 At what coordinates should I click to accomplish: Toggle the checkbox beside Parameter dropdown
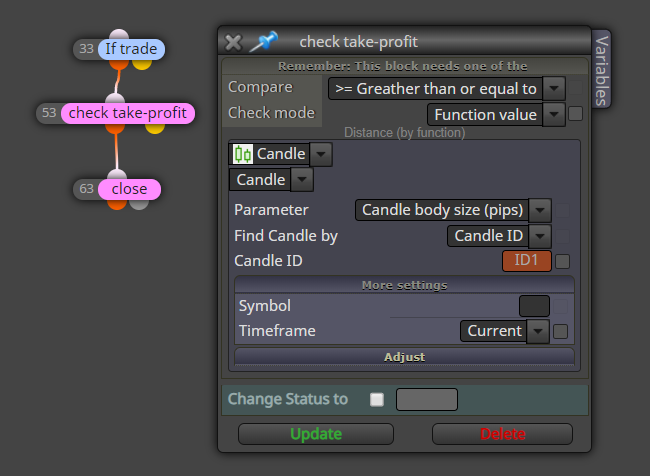[x=562, y=210]
